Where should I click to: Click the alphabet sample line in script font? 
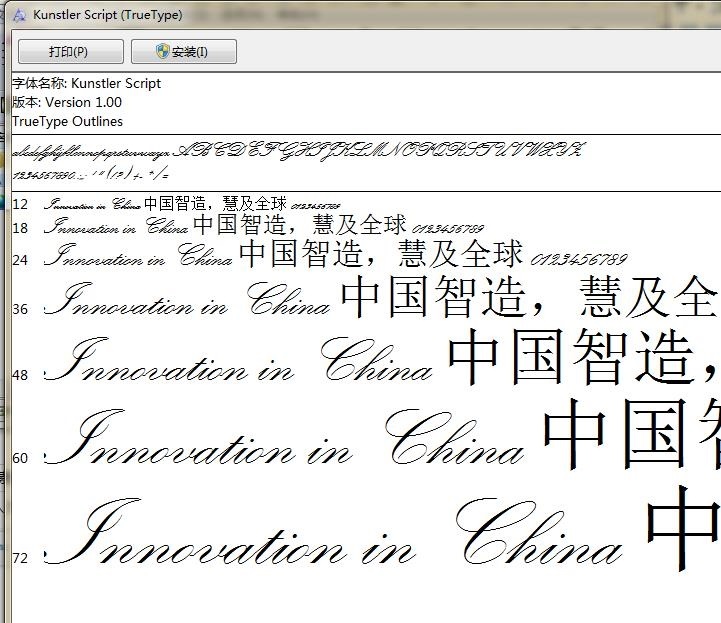[x=299, y=151]
